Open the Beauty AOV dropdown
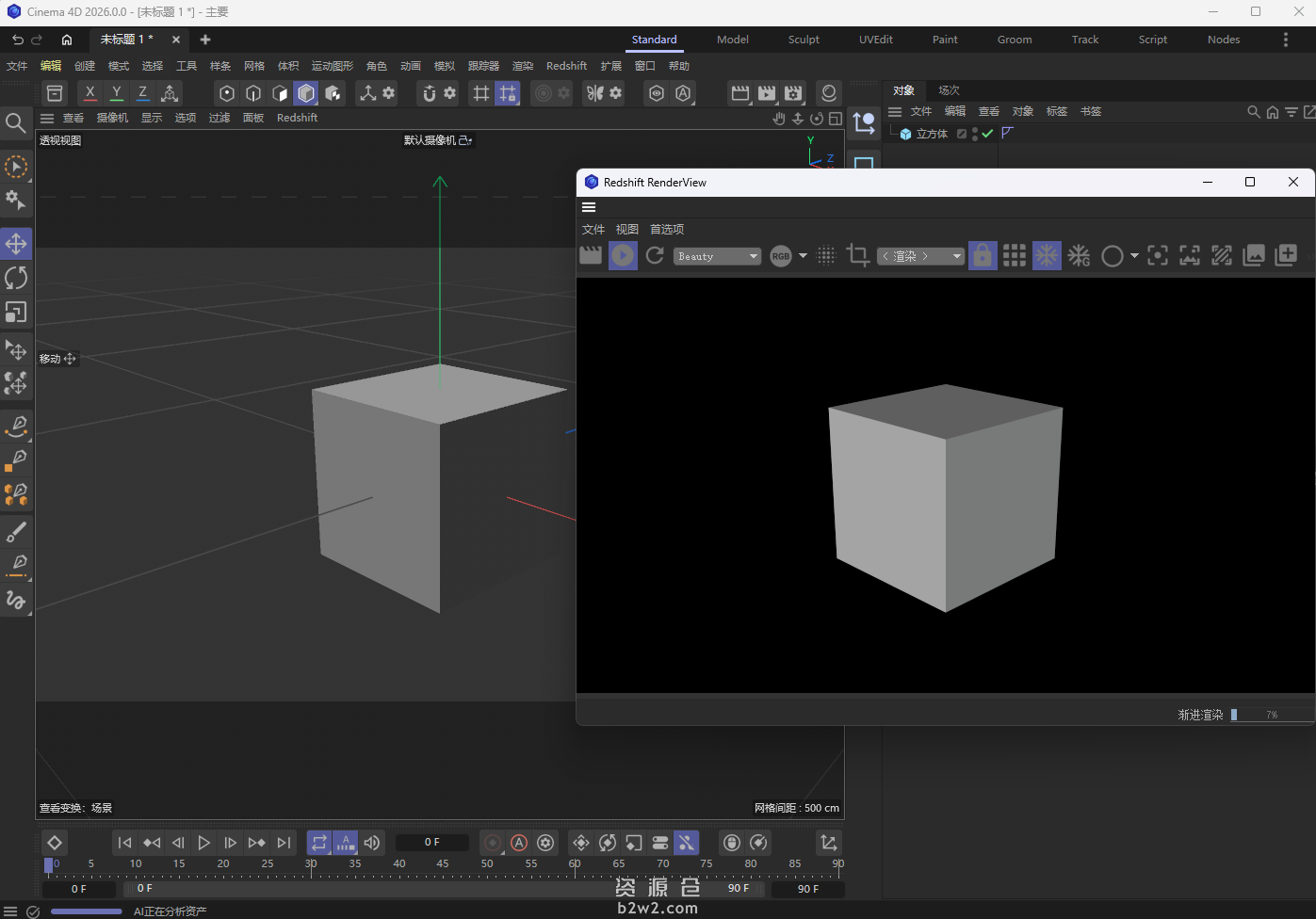1316x919 pixels. (x=717, y=255)
